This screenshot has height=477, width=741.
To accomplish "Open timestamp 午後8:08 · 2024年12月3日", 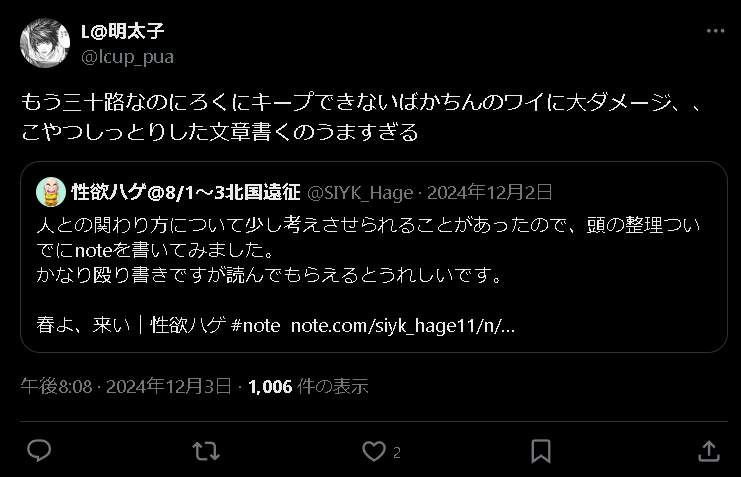I will [x=126, y=386].
